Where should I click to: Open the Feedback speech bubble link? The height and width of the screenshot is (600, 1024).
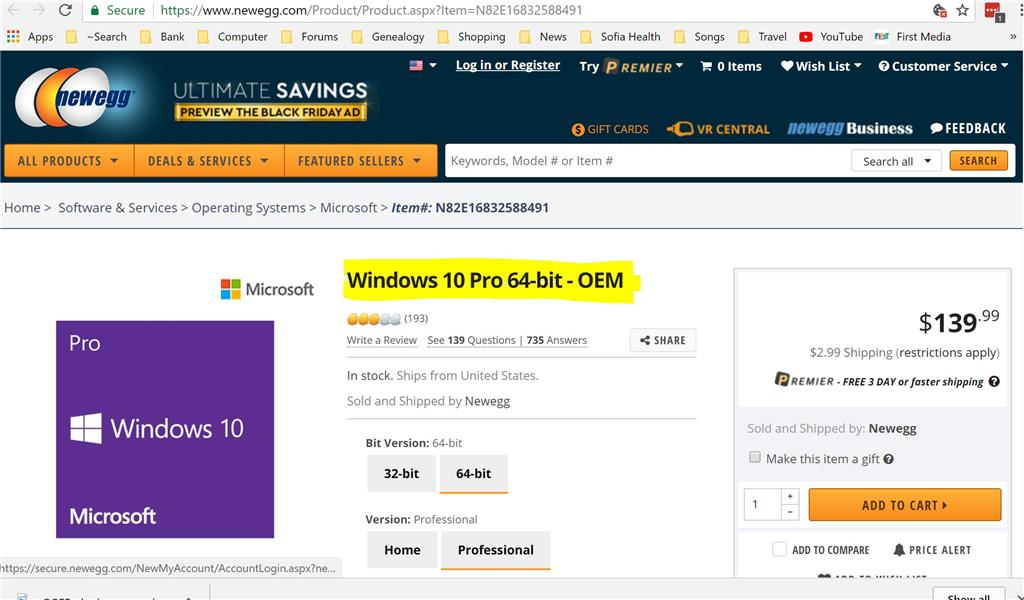(x=968, y=129)
